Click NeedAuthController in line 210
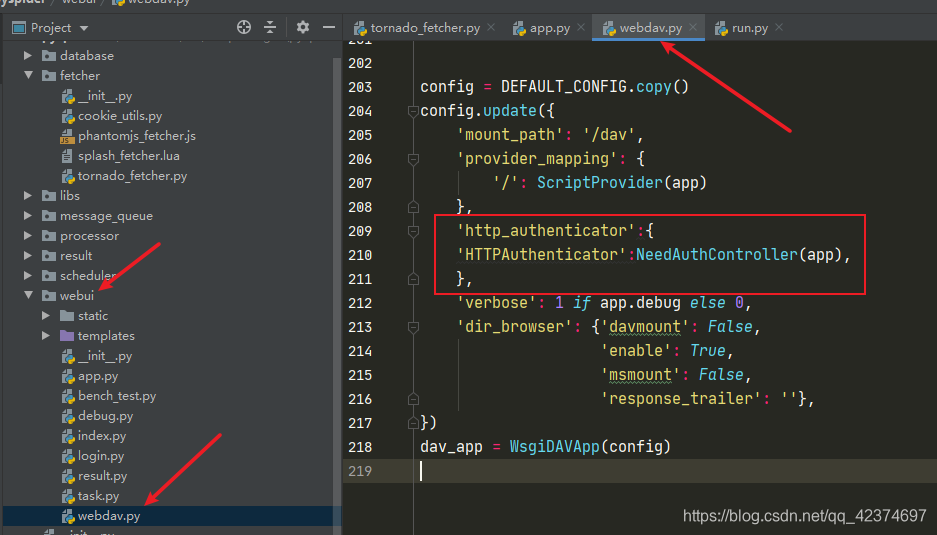 [x=716, y=255]
